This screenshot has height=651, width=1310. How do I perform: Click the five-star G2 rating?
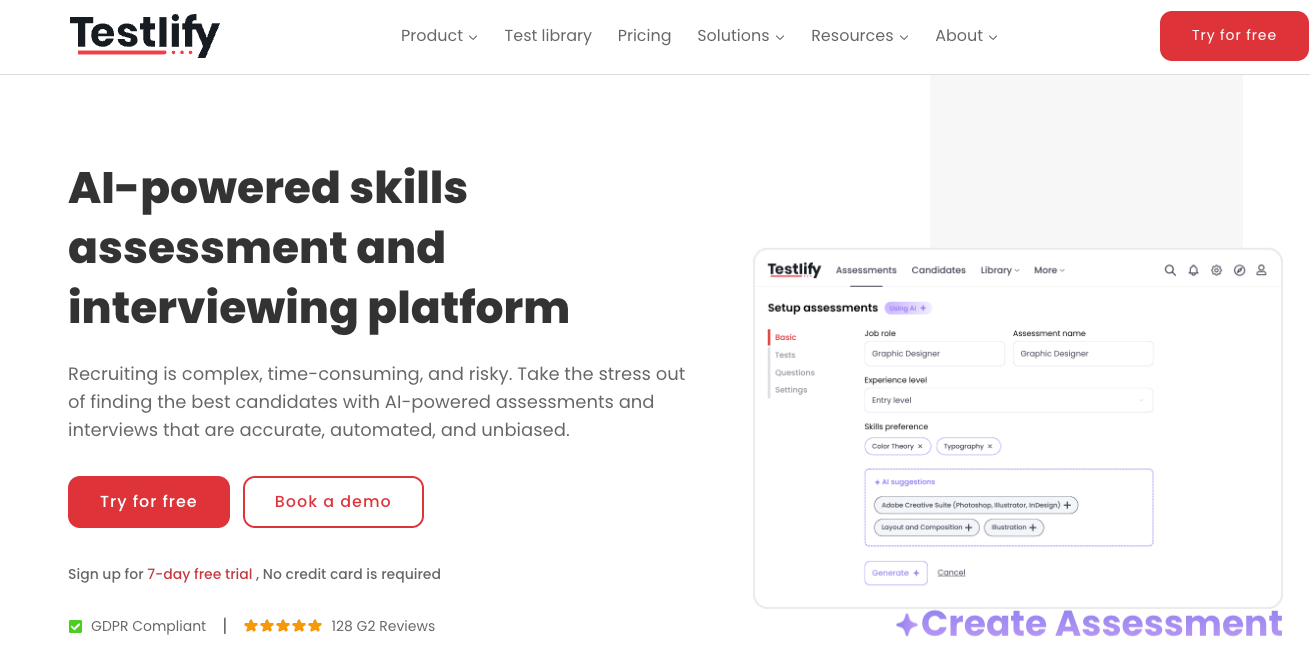tap(283, 626)
